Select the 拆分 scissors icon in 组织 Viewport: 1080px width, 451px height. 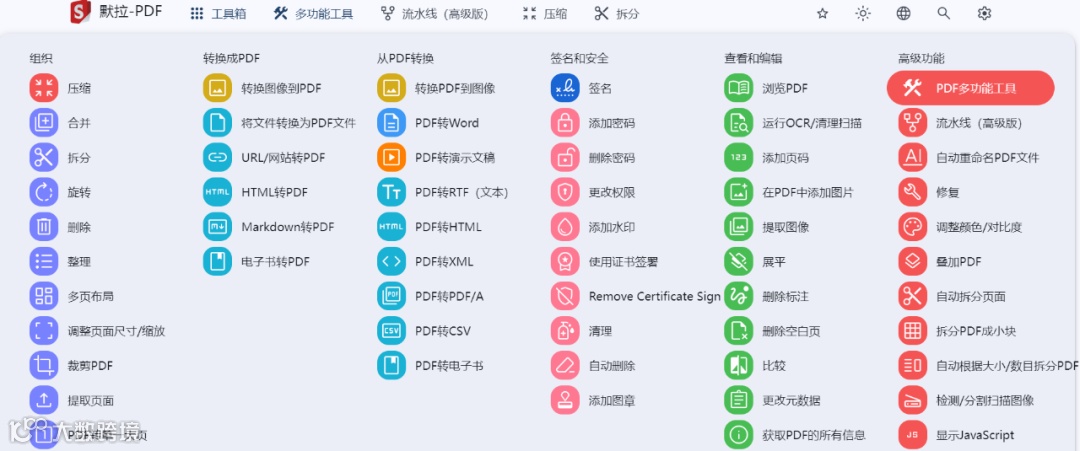(44, 157)
